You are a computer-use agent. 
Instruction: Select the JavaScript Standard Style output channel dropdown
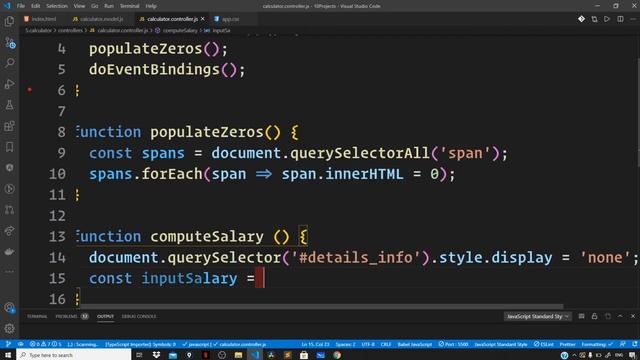coord(537,316)
